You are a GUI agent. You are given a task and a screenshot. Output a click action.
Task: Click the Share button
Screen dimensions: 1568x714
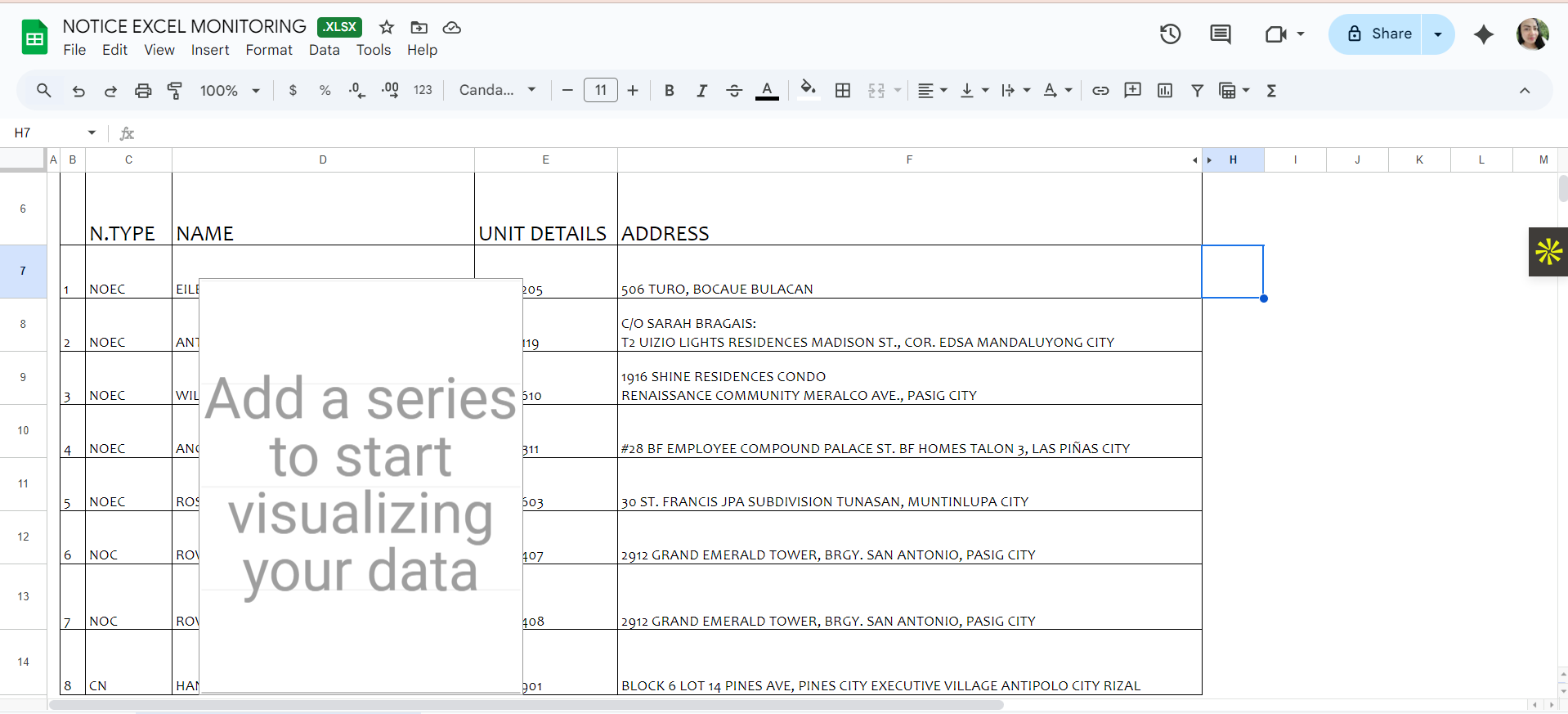pyautogui.click(x=1379, y=34)
